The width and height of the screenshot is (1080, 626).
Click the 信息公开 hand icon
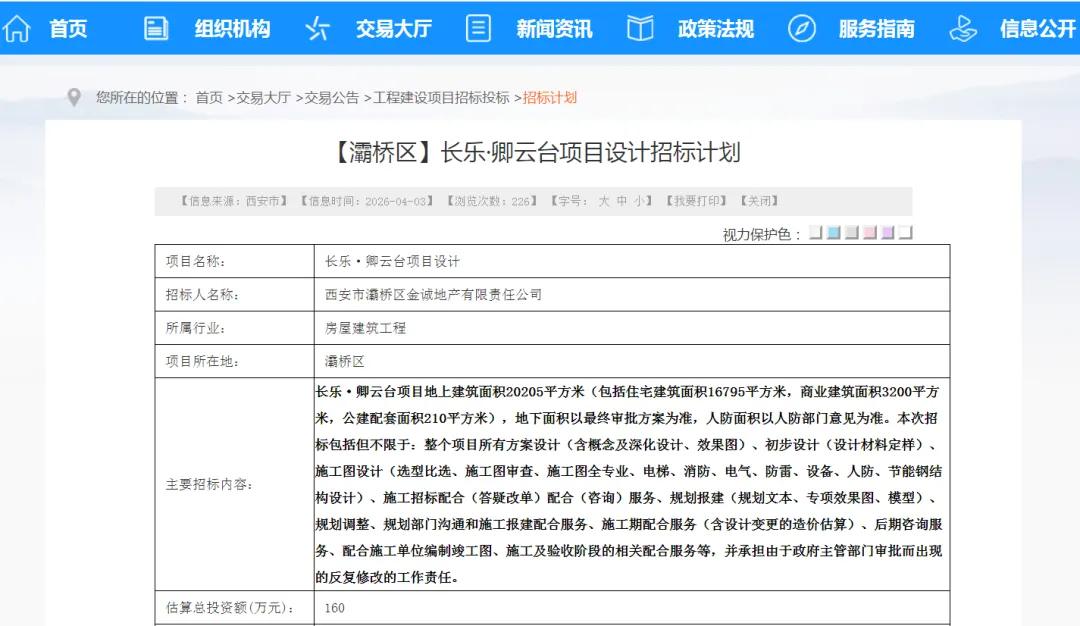tap(963, 29)
